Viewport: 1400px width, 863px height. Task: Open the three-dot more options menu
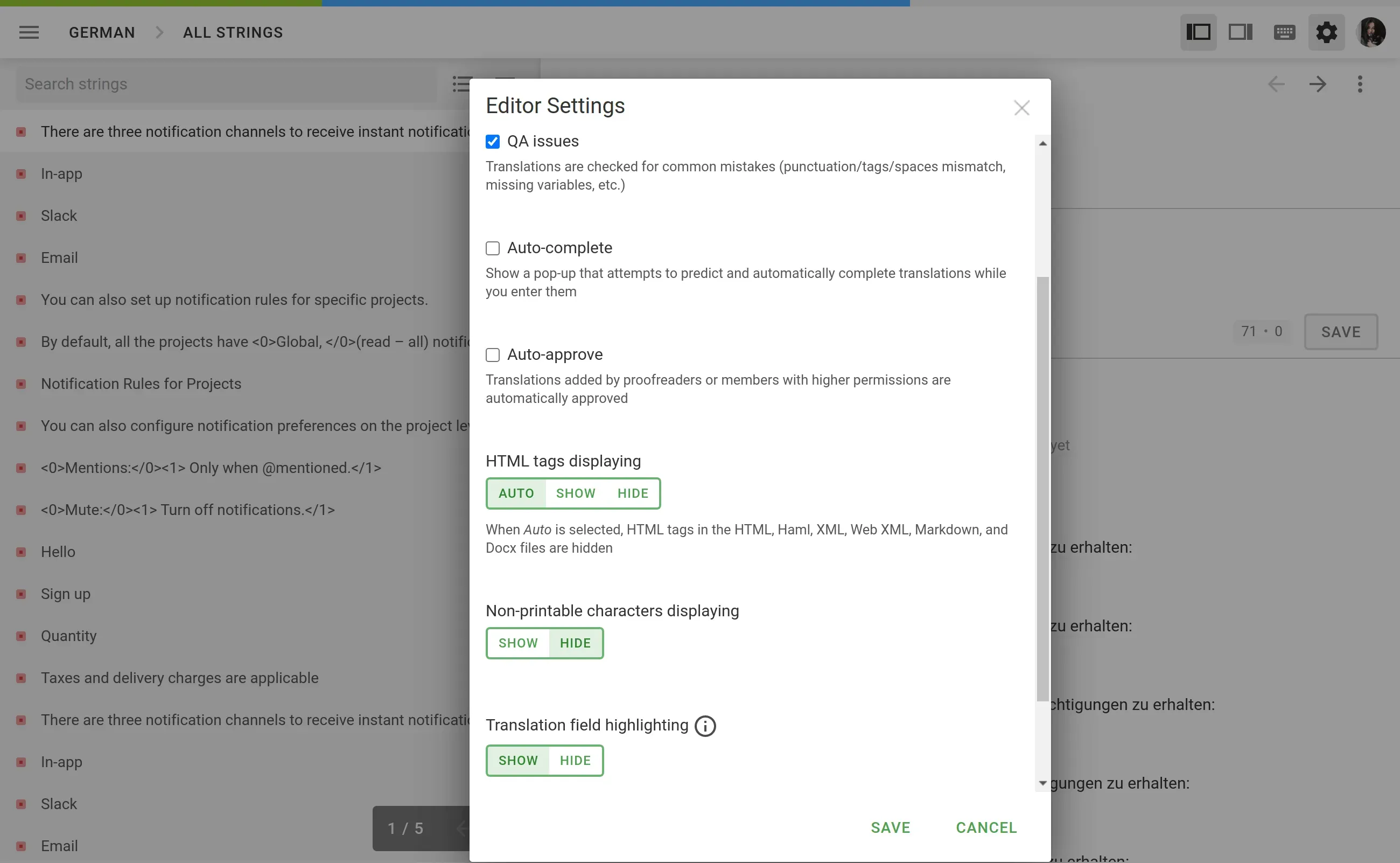tap(1360, 85)
